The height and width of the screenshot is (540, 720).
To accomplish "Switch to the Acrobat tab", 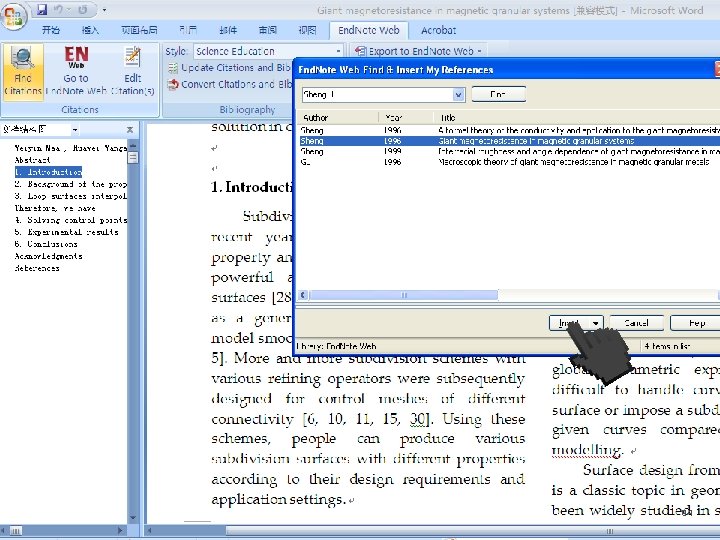I will [439, 30].
